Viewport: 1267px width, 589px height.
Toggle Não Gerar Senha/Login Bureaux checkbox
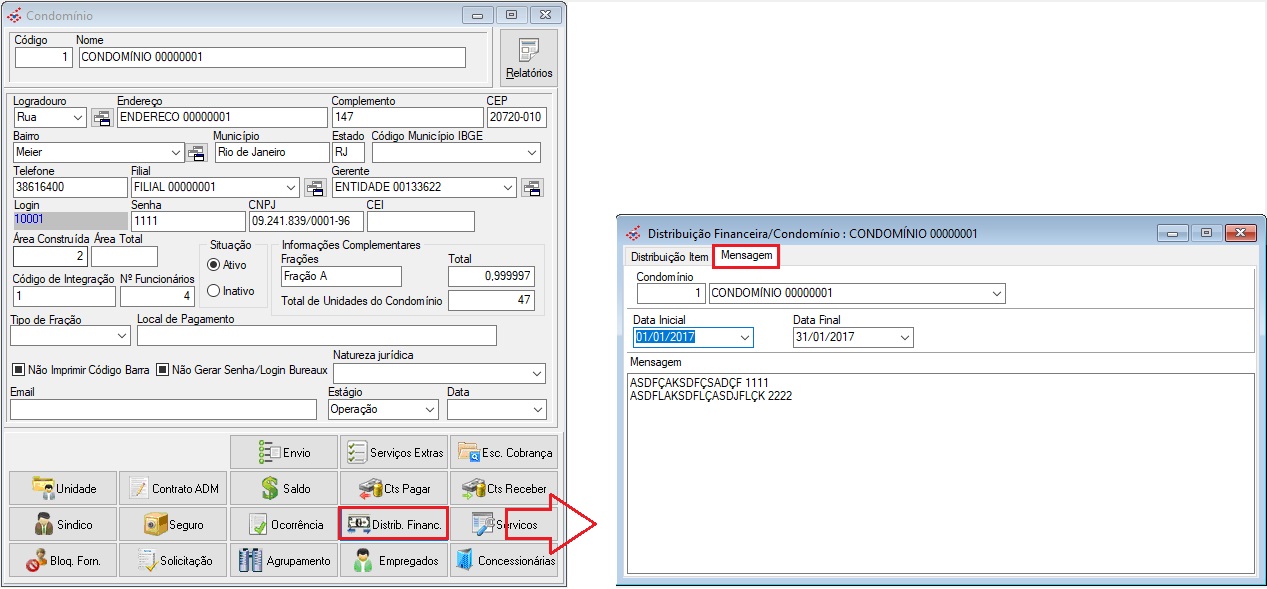163,370
